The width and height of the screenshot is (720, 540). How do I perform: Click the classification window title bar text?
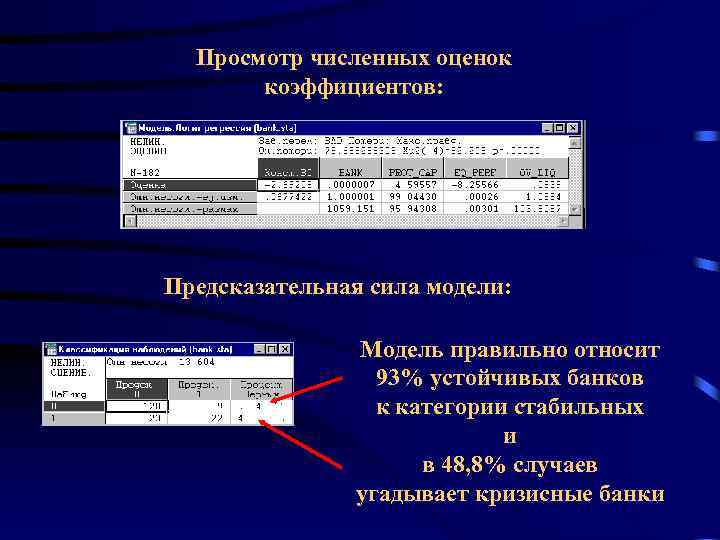[146, 349]
